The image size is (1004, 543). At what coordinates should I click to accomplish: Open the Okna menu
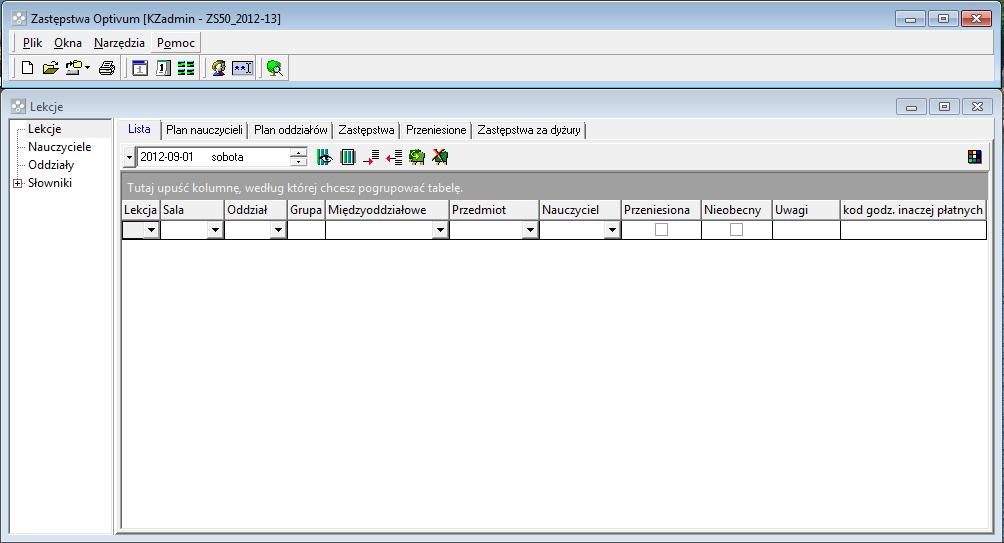click(x=68, y=43)
